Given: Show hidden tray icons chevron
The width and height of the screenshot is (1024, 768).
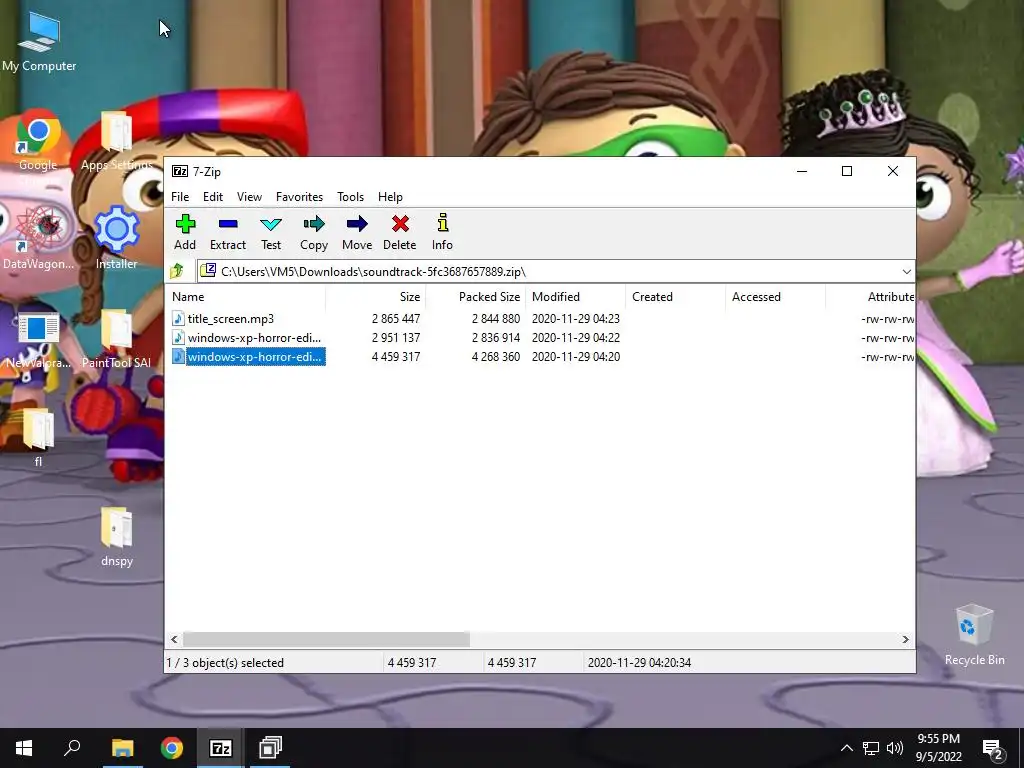Looking at the screenshot, I should point(846,748).
